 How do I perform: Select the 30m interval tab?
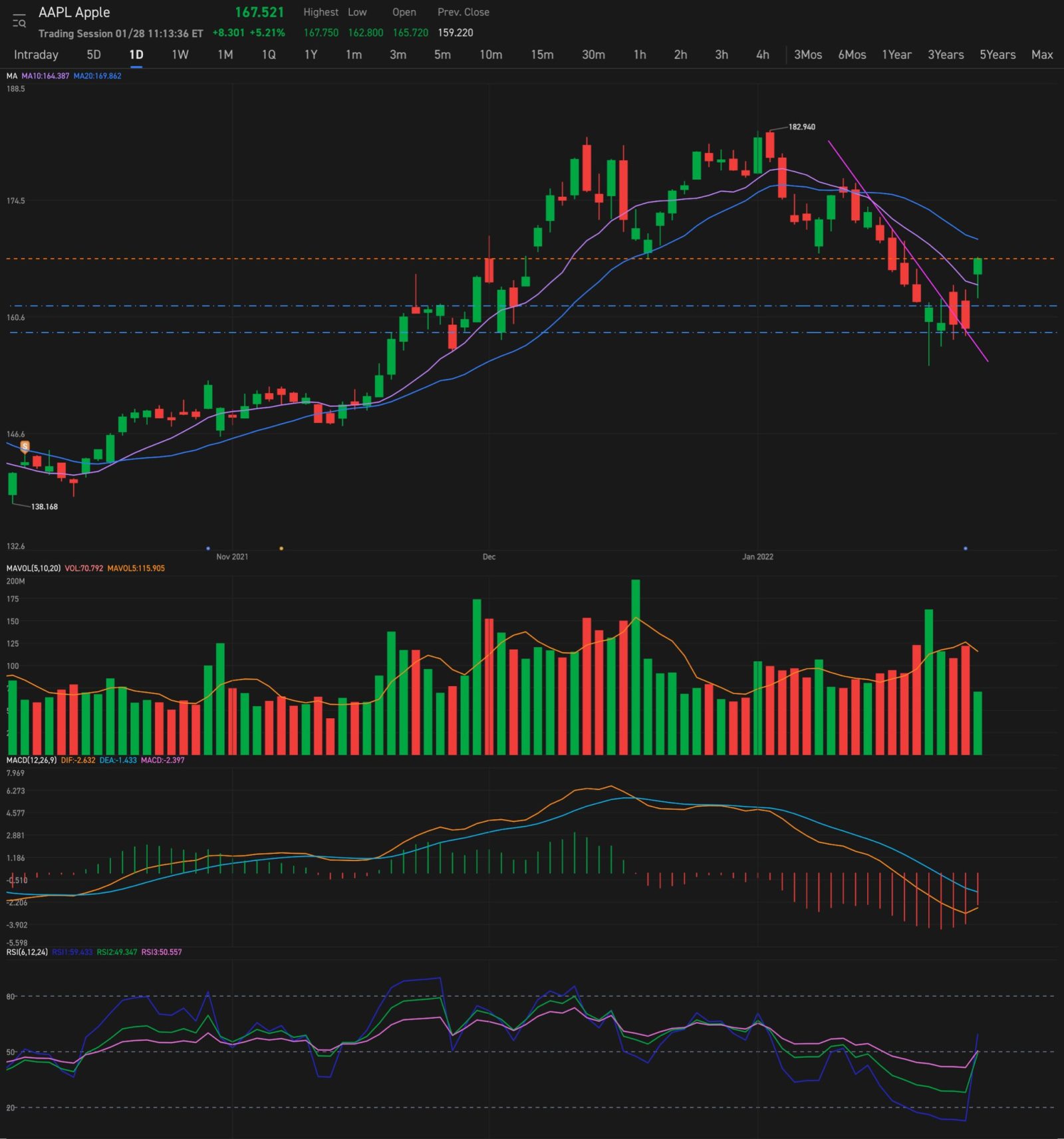point(593,55)
